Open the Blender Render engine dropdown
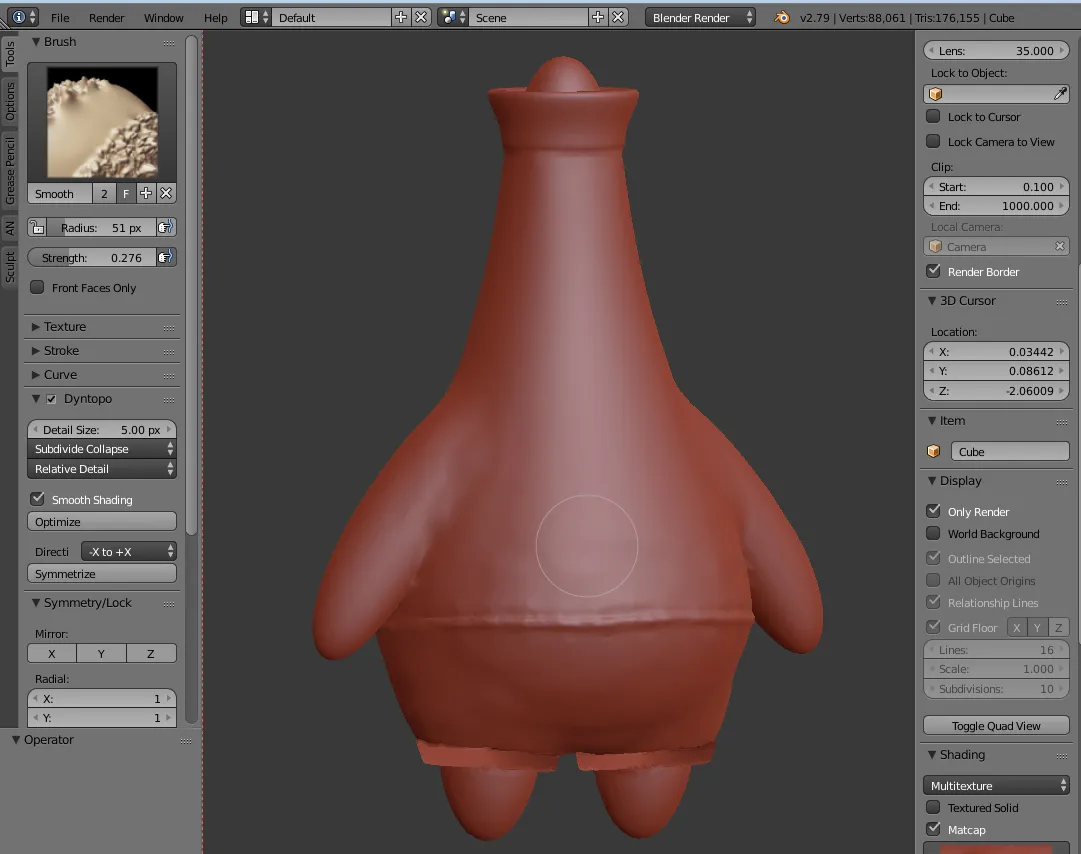This screenshot has width=1081, height=854. (700, 17)
